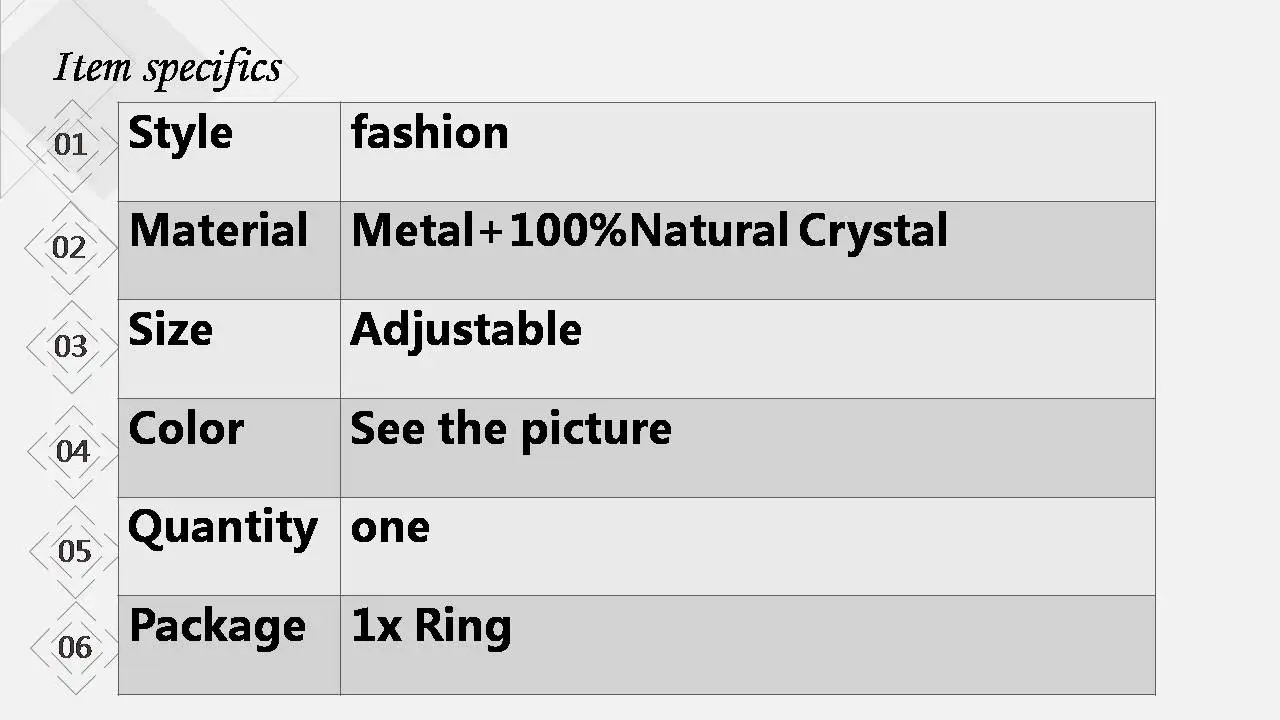Select the Size label cell
This screenshot has height=720, width=1280.
(229, 349)
